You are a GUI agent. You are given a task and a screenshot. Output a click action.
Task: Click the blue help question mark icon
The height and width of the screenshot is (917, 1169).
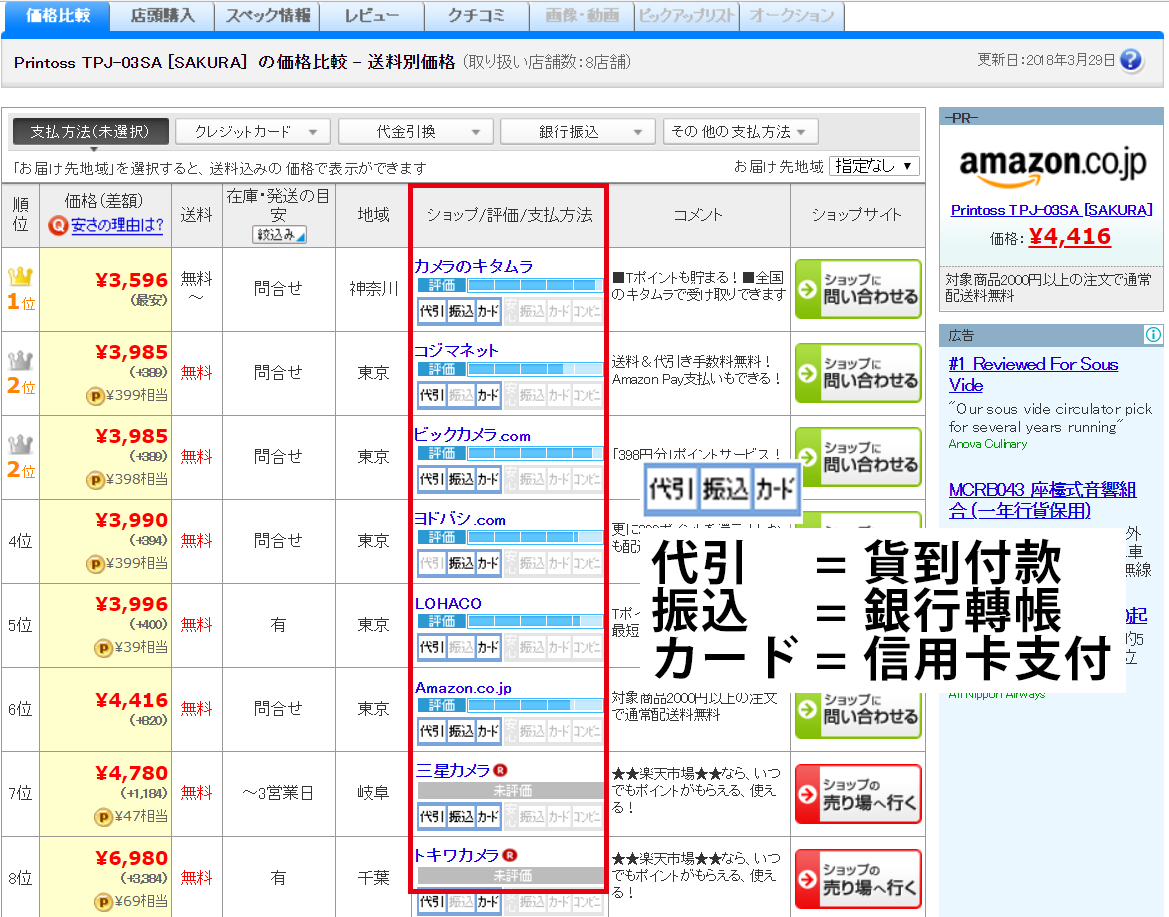coord(1131,60)
